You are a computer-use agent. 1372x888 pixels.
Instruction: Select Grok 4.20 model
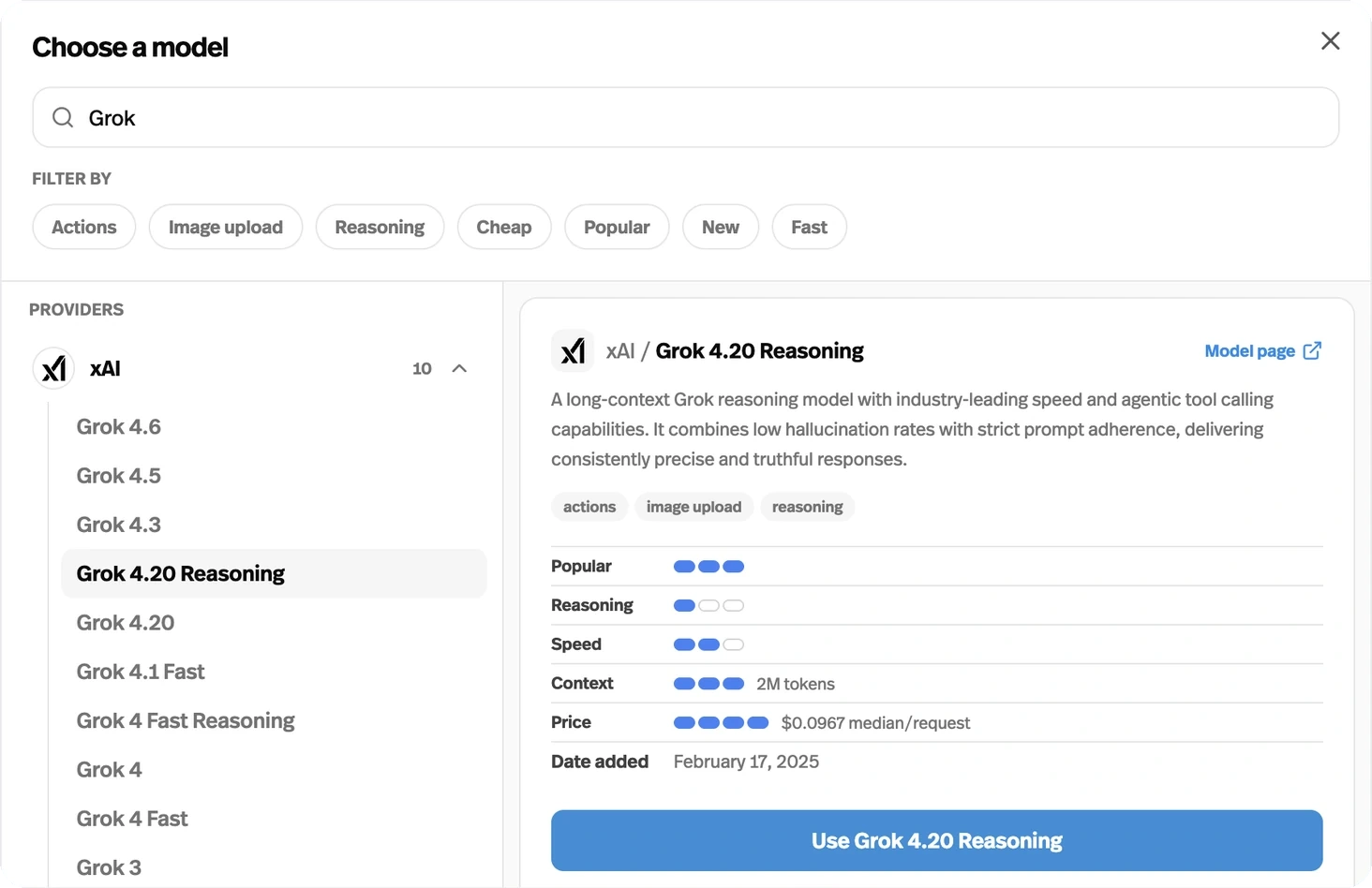[274, 622]
